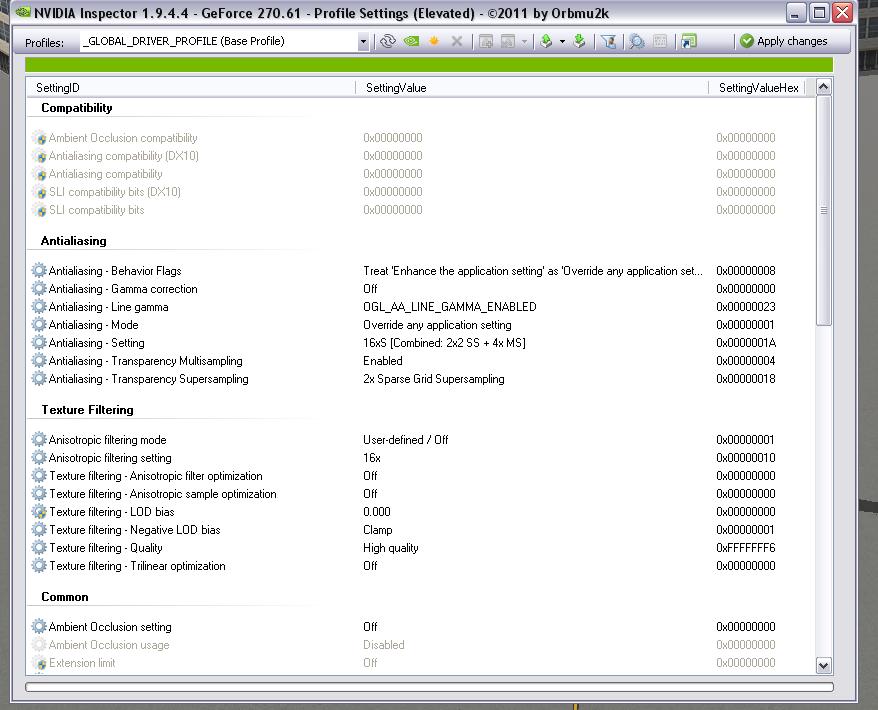This screenshot has width=878, height=710.
Task: Click the value "OGL_AA_LINE_GAMMA_ENABLED"
Action: coord(450,307)
